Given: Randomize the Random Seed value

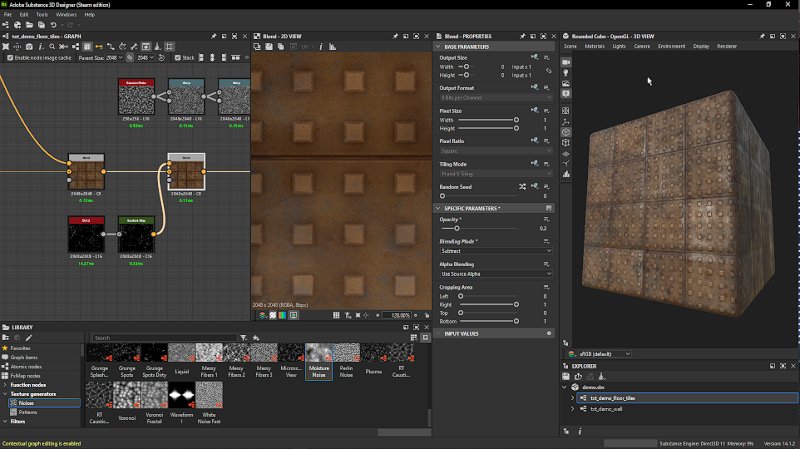Looking at the screenshot, I should pyautogui.click(x=522, y=186).
